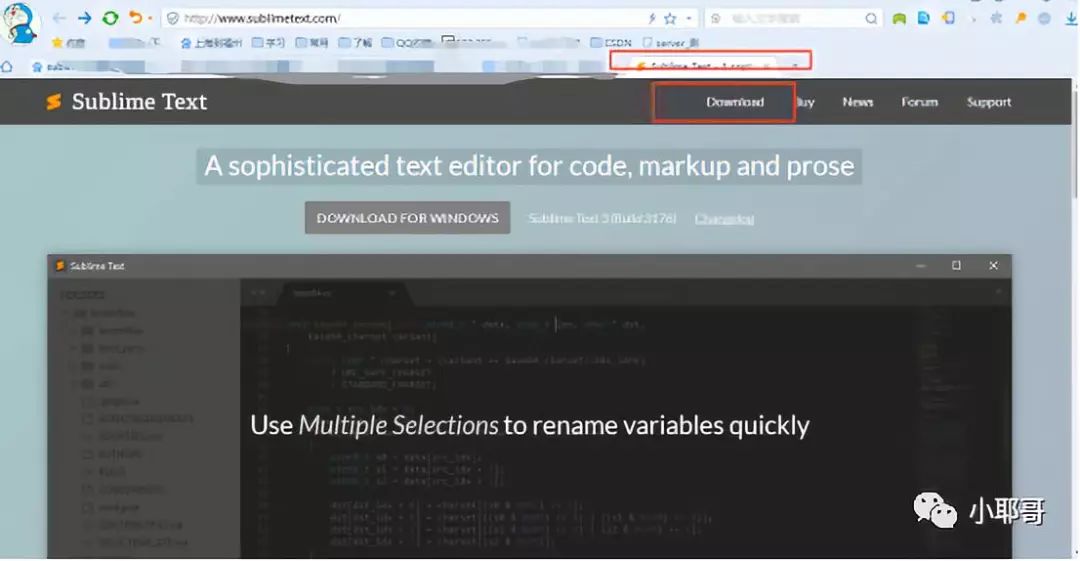Screen dimensions: 1080x561
Task: Click the orange undo-close-tab arrow
Action: coord(136,18)
